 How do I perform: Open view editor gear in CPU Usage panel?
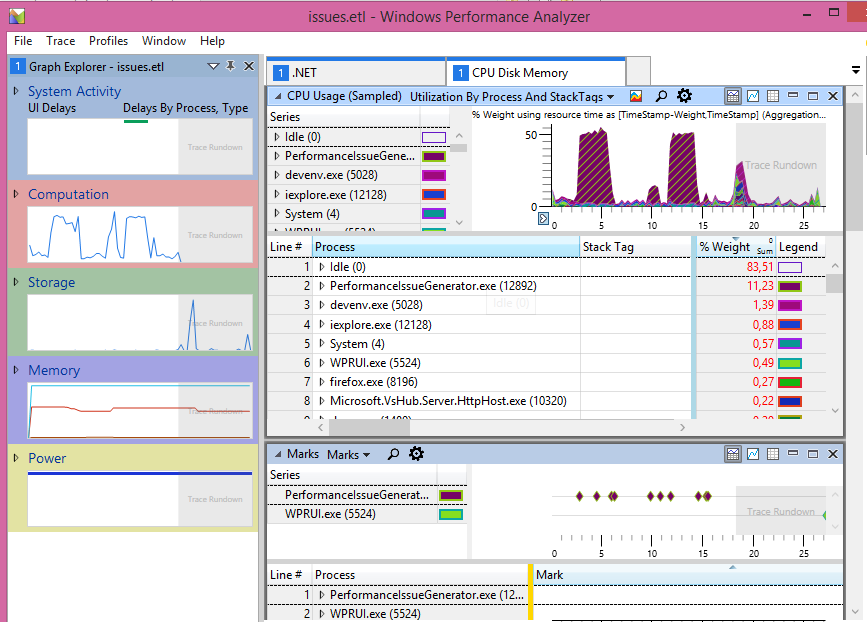click(685, 96)
